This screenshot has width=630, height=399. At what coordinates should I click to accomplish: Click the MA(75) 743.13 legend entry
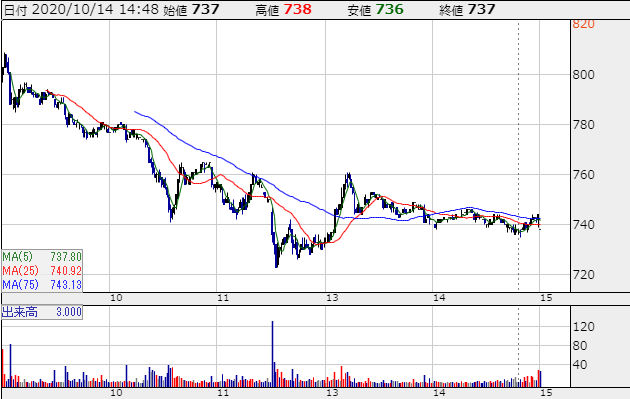coord(42,284)
